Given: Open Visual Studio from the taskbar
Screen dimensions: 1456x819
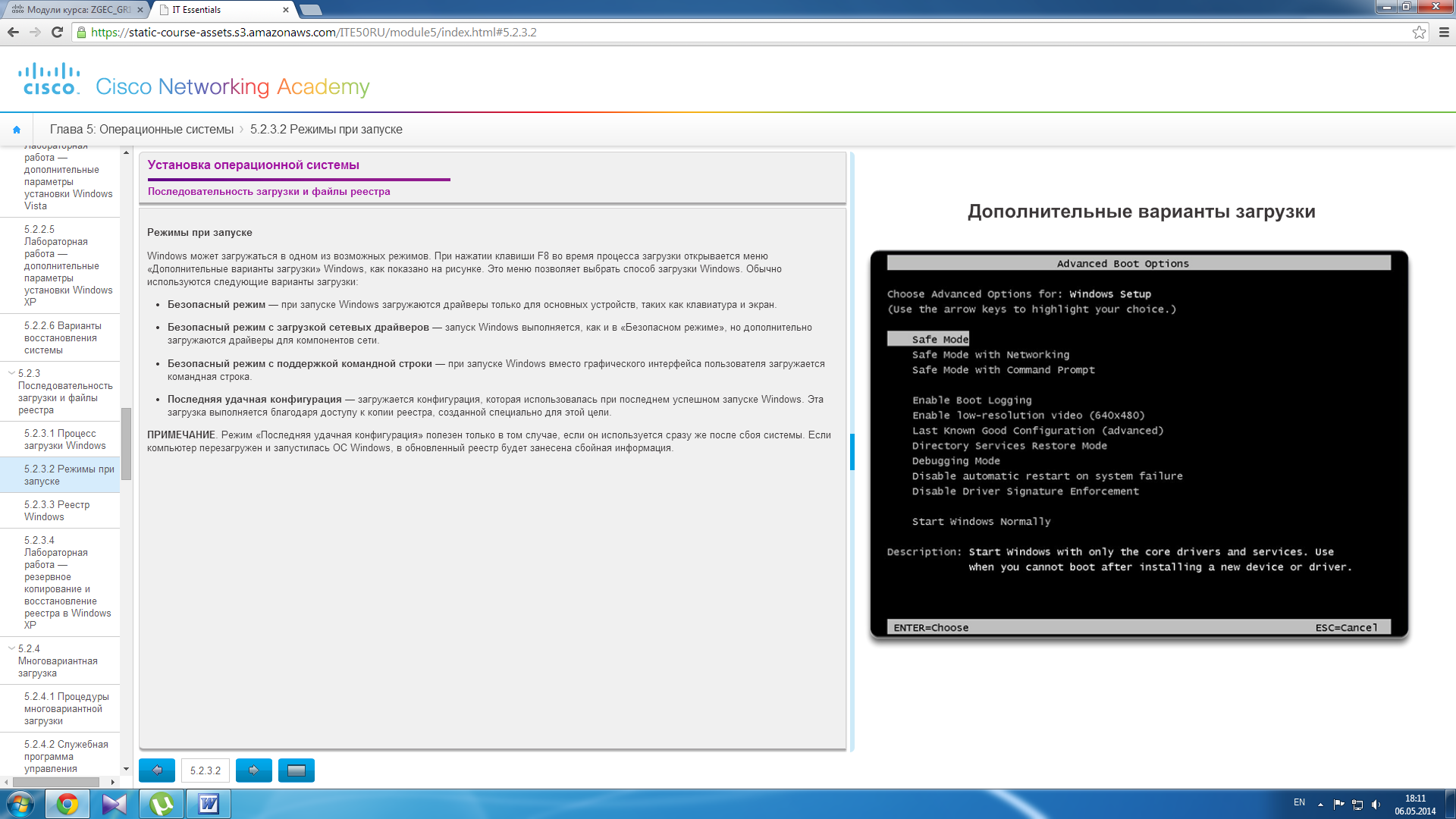Looking at the screenshot, I should point(115,804).
